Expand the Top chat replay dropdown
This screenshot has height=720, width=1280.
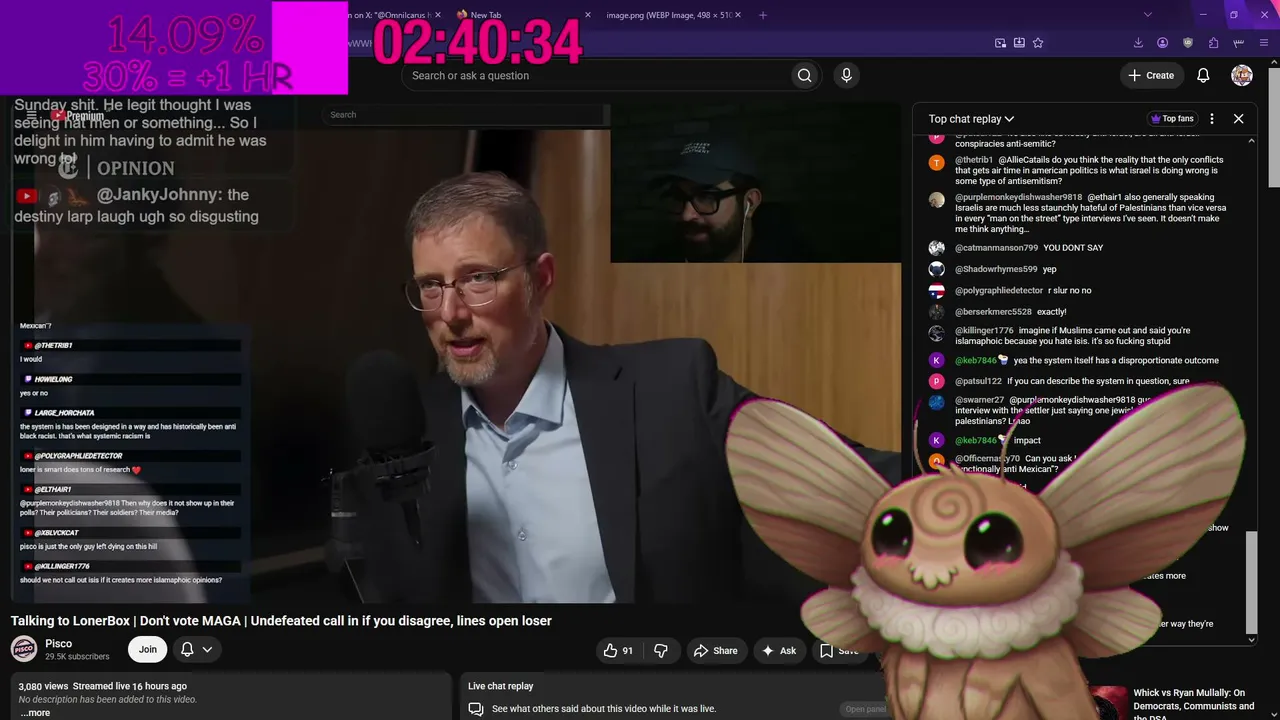point(971,118)
